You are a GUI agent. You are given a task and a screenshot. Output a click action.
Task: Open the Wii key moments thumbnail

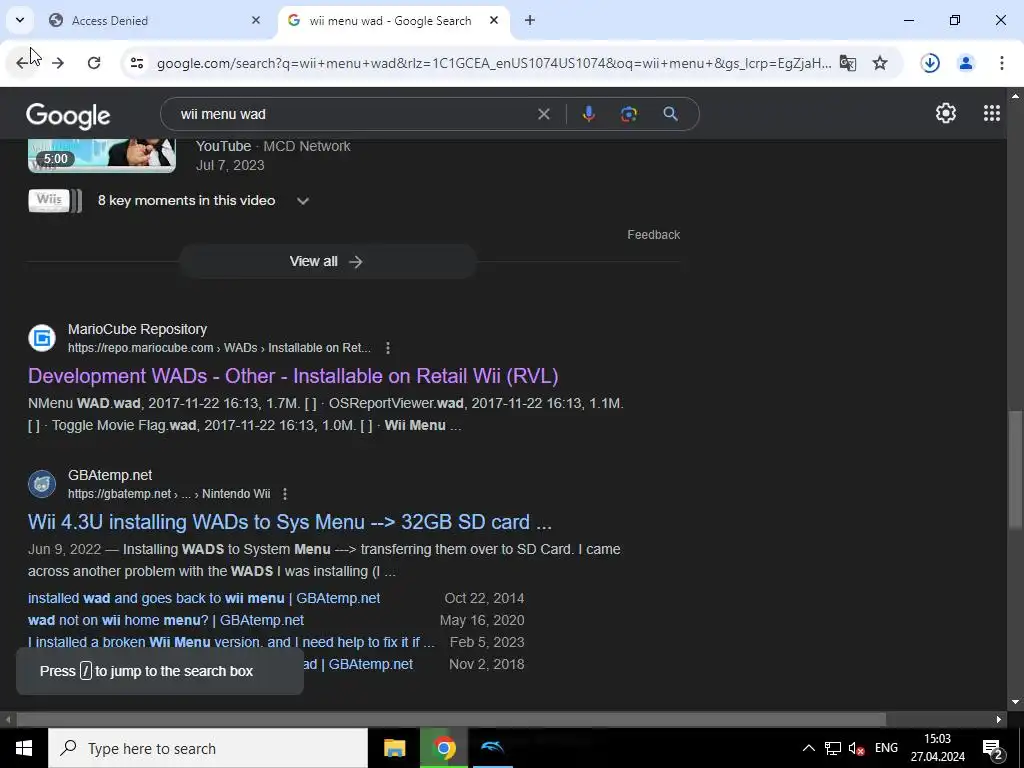pyautogui.click(x=56, y=200)
